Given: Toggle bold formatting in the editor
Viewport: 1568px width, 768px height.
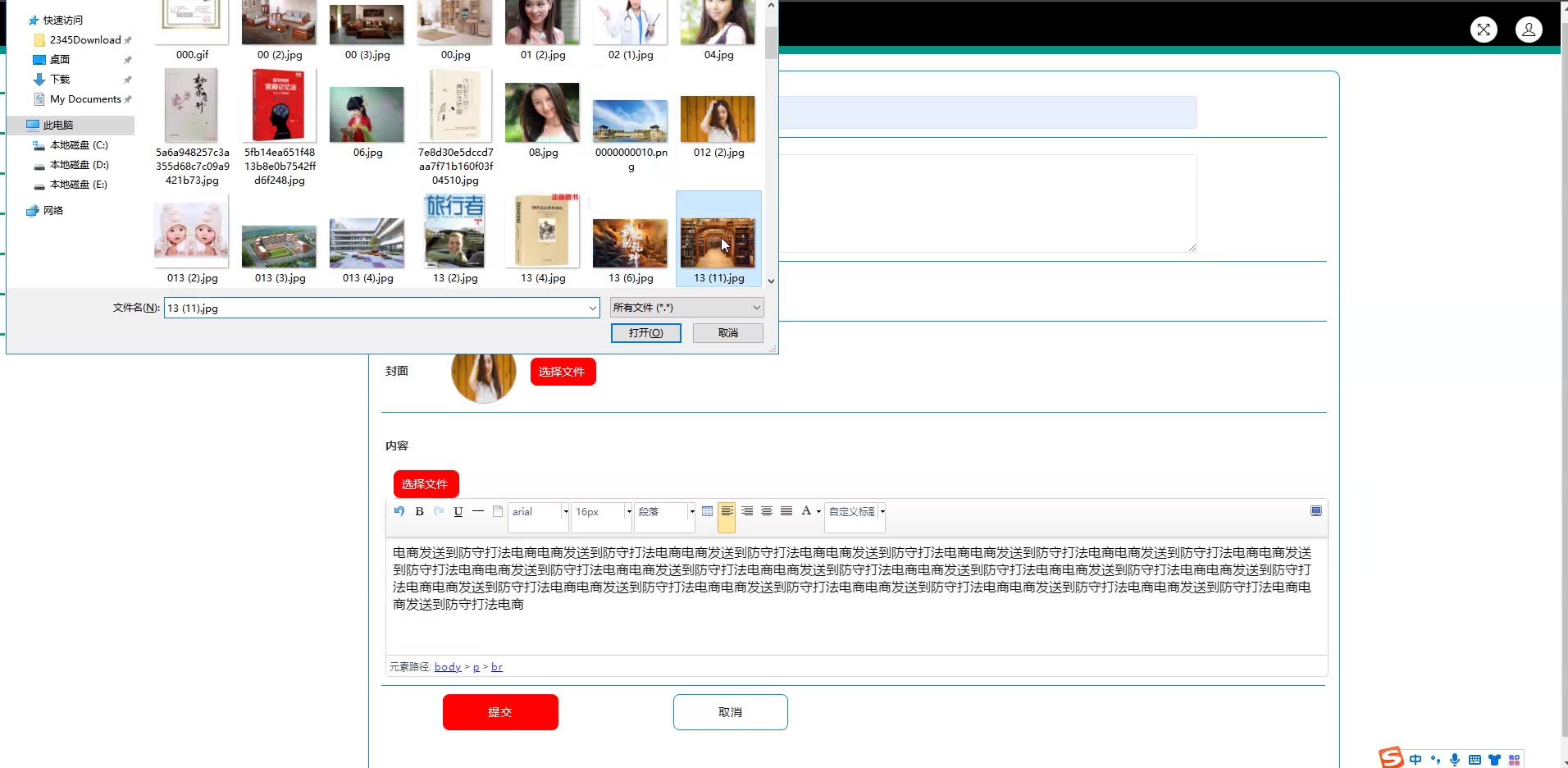Looking at the screenshot, I should tap(419, 511).
